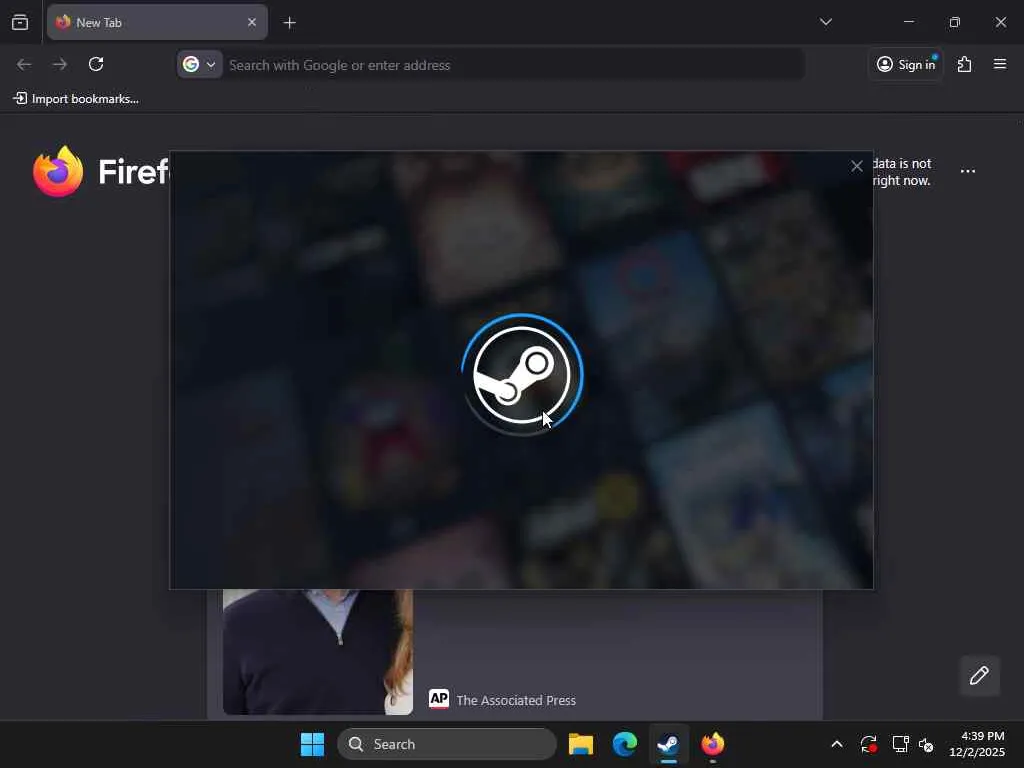Open The Associated Press story thumbnail
Screen dimensions: 1024x768
pos(318,652)
